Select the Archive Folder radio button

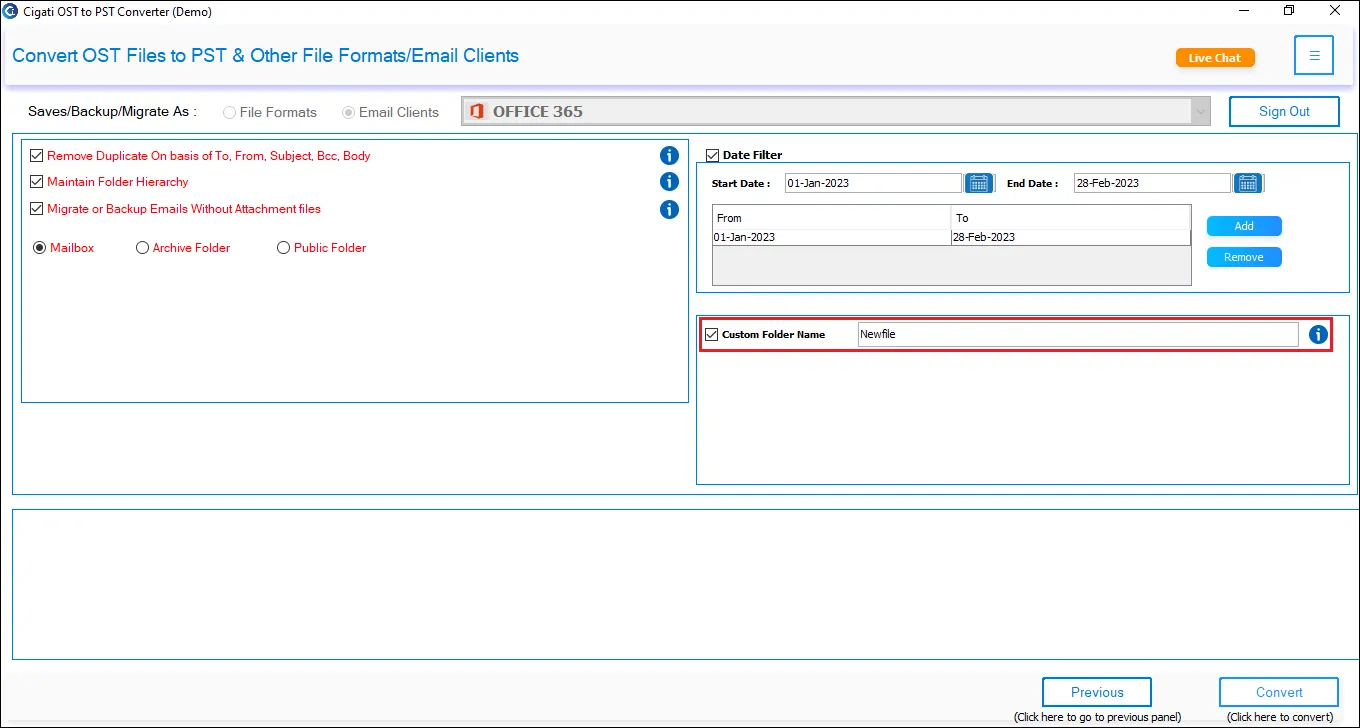point(142,248)
